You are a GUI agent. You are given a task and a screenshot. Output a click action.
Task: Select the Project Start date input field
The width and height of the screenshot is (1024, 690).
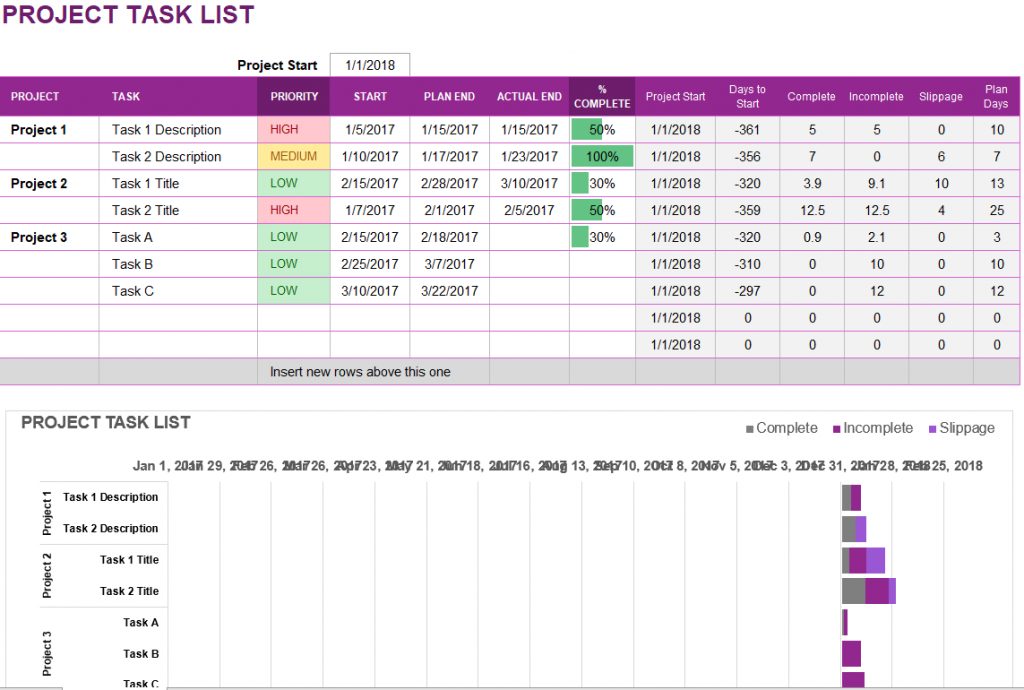tap(369, 64)
